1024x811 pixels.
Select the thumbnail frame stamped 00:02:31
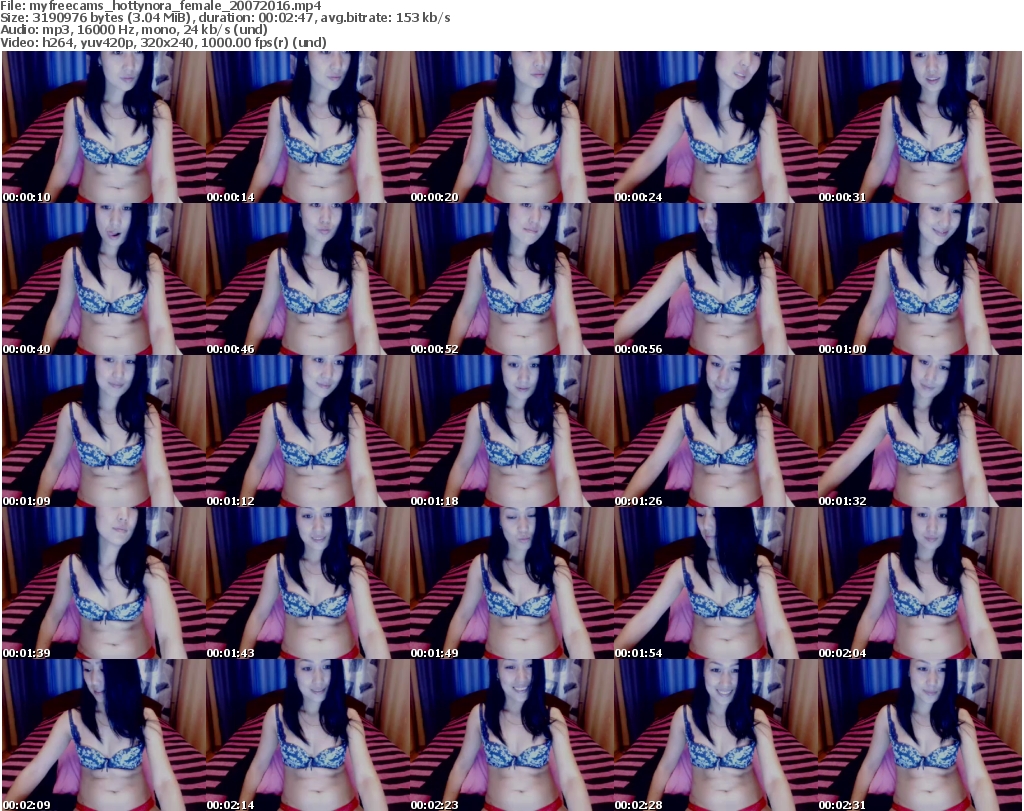tap(920, 735)
